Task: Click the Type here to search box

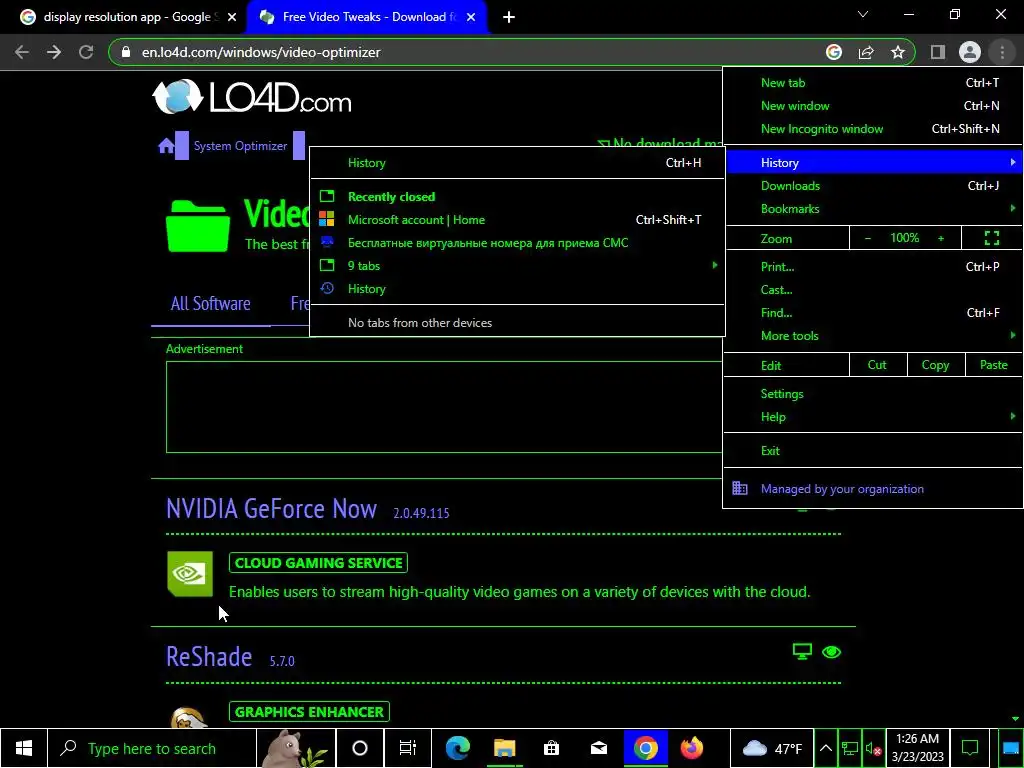Action: (153, 748)
